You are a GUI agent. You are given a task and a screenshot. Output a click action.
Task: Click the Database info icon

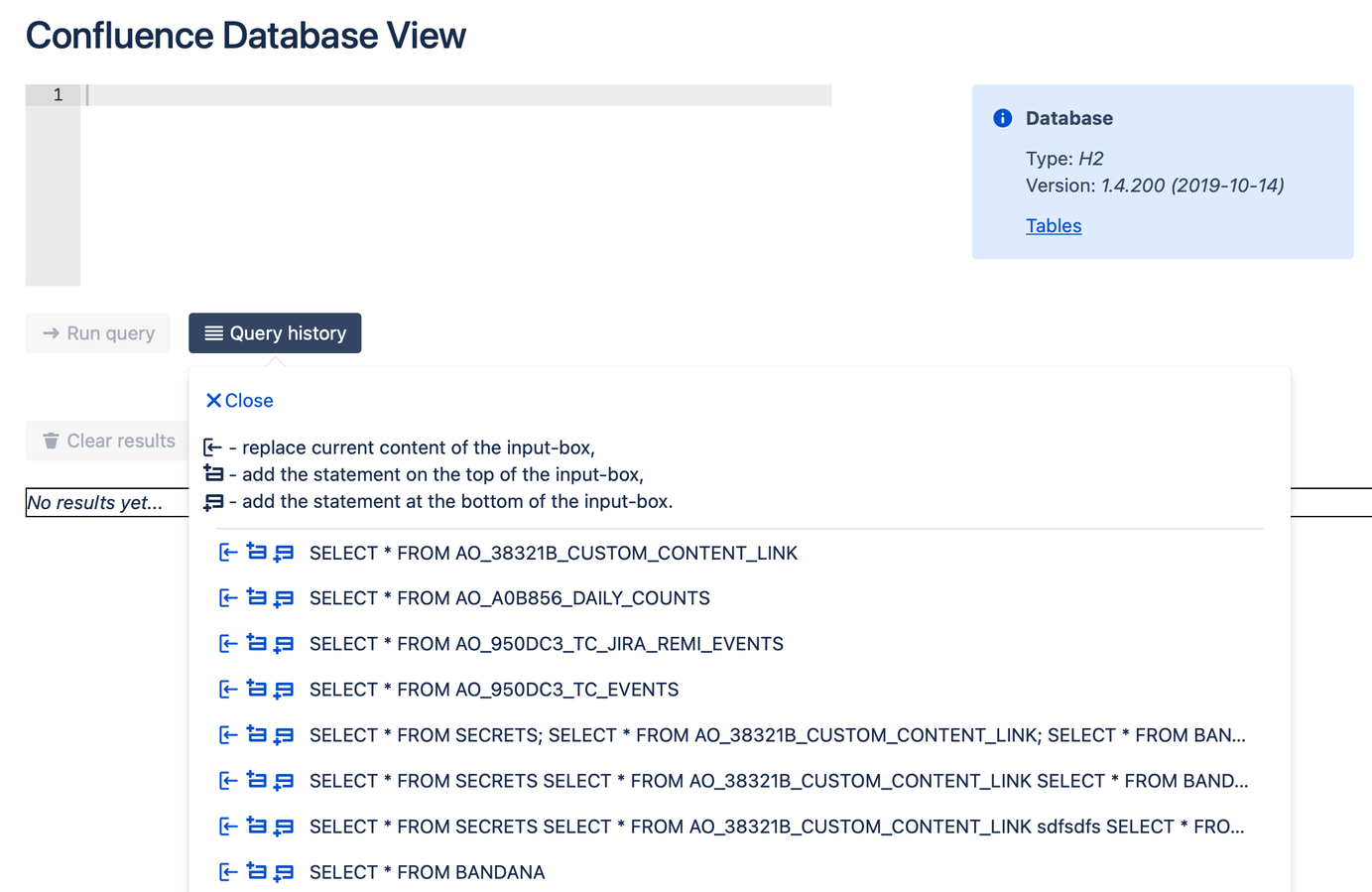1003,118
